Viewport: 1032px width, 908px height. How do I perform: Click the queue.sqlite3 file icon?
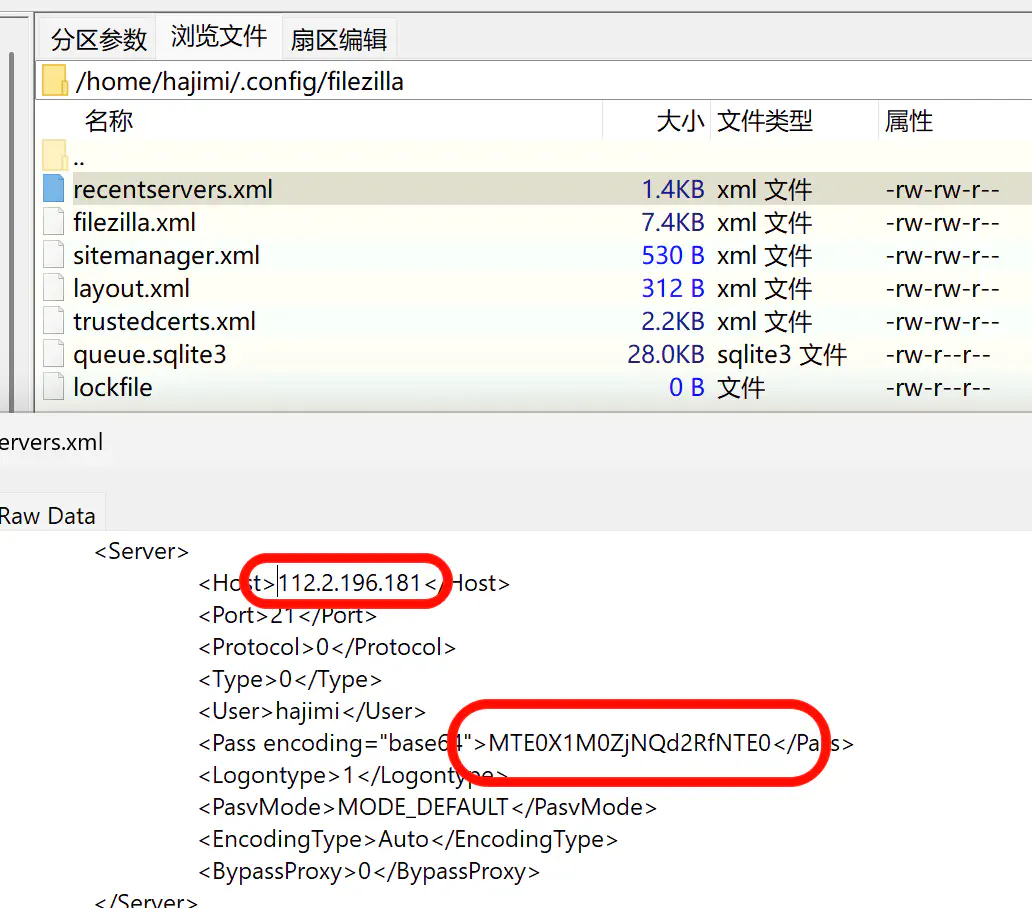(x=54, y=354)
